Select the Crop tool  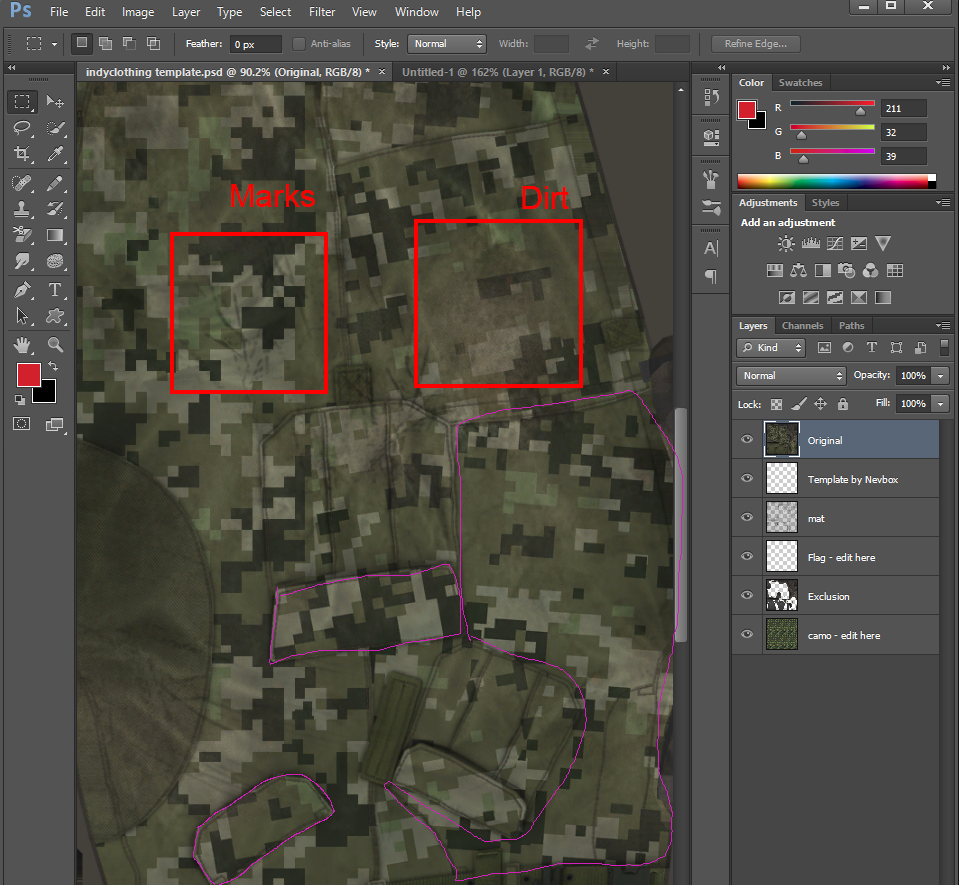[x=21, y=154]
